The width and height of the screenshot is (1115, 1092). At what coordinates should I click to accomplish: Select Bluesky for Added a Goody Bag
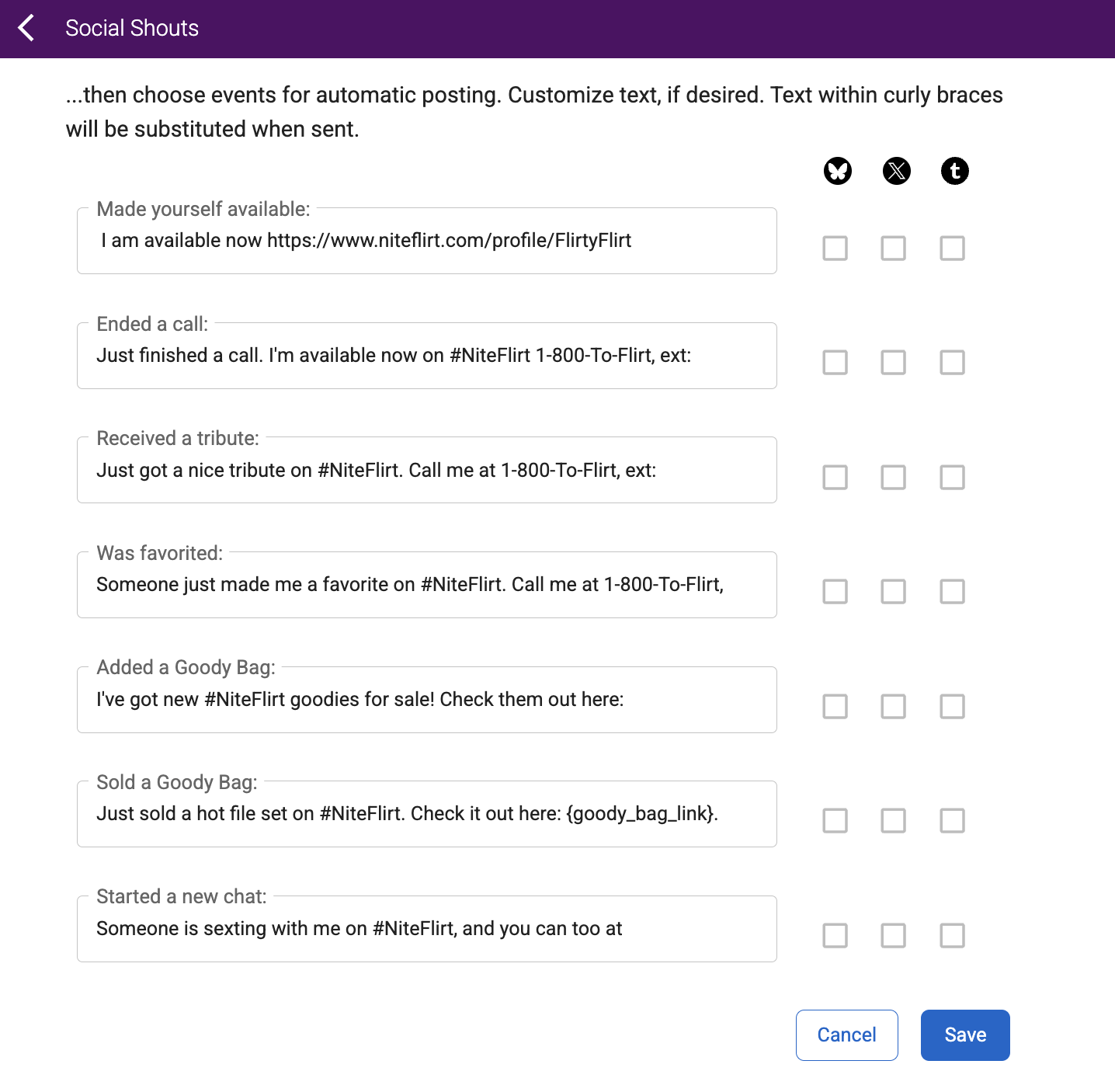click(x=835, y=707)
